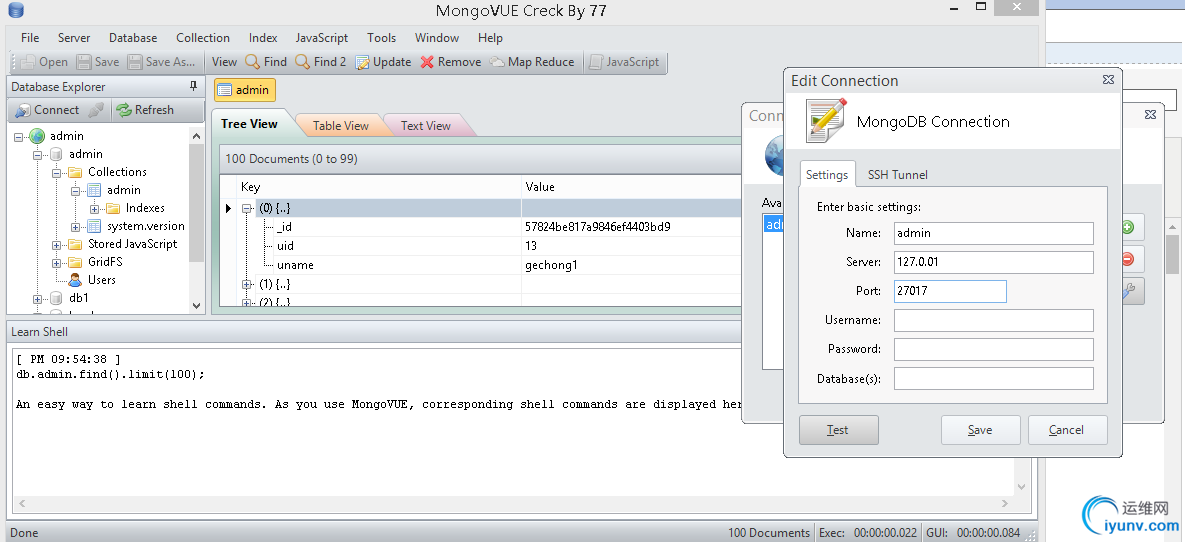Click the Users person icon
1185x542 pixels.
(75, 280)
